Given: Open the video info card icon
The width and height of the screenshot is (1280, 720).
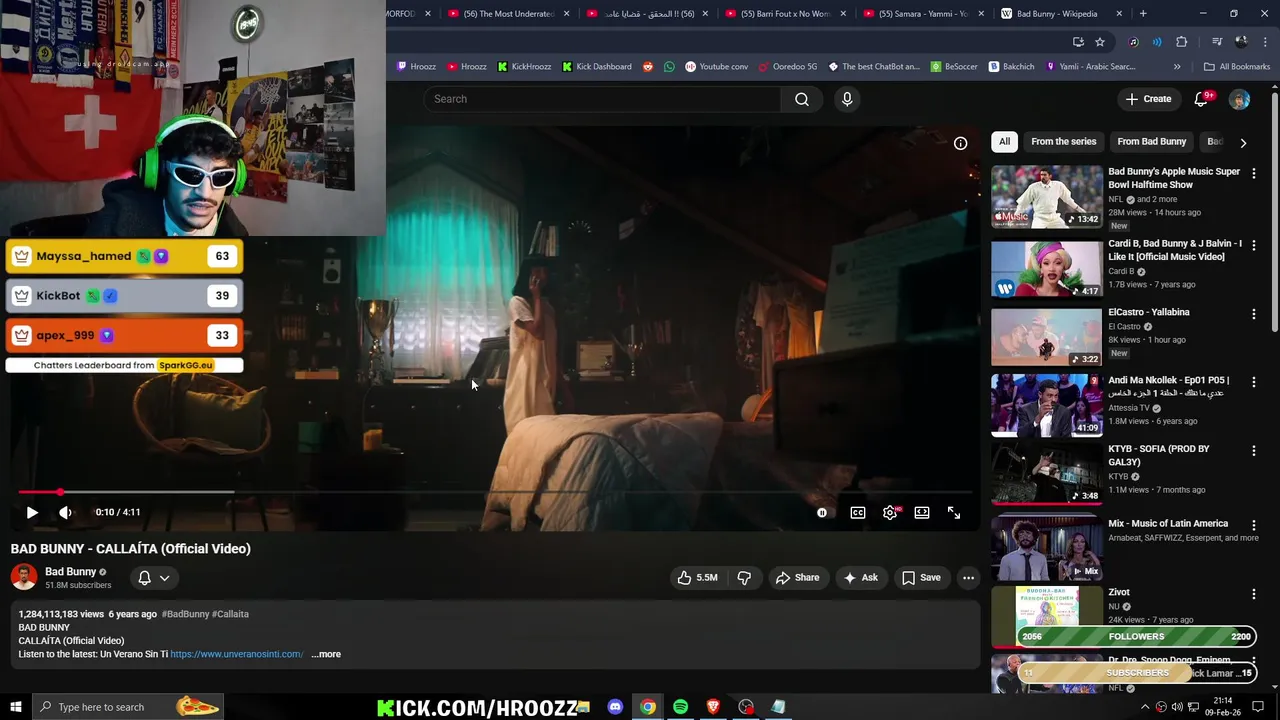Looking at the screenshot, I should click(960, 143).
